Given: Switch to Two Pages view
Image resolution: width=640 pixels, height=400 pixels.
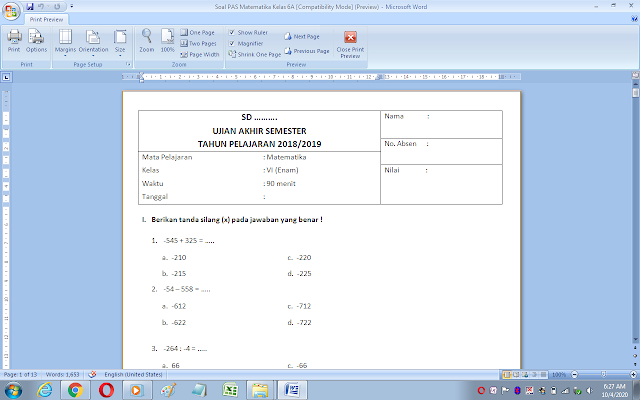Looking at the screenshot, I should [x=198, y=43].
